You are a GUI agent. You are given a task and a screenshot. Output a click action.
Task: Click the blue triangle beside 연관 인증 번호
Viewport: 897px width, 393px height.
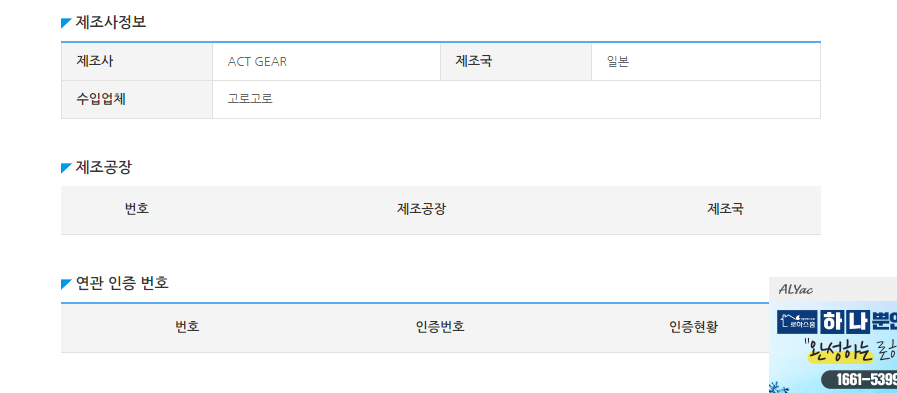tap(66, 284)
